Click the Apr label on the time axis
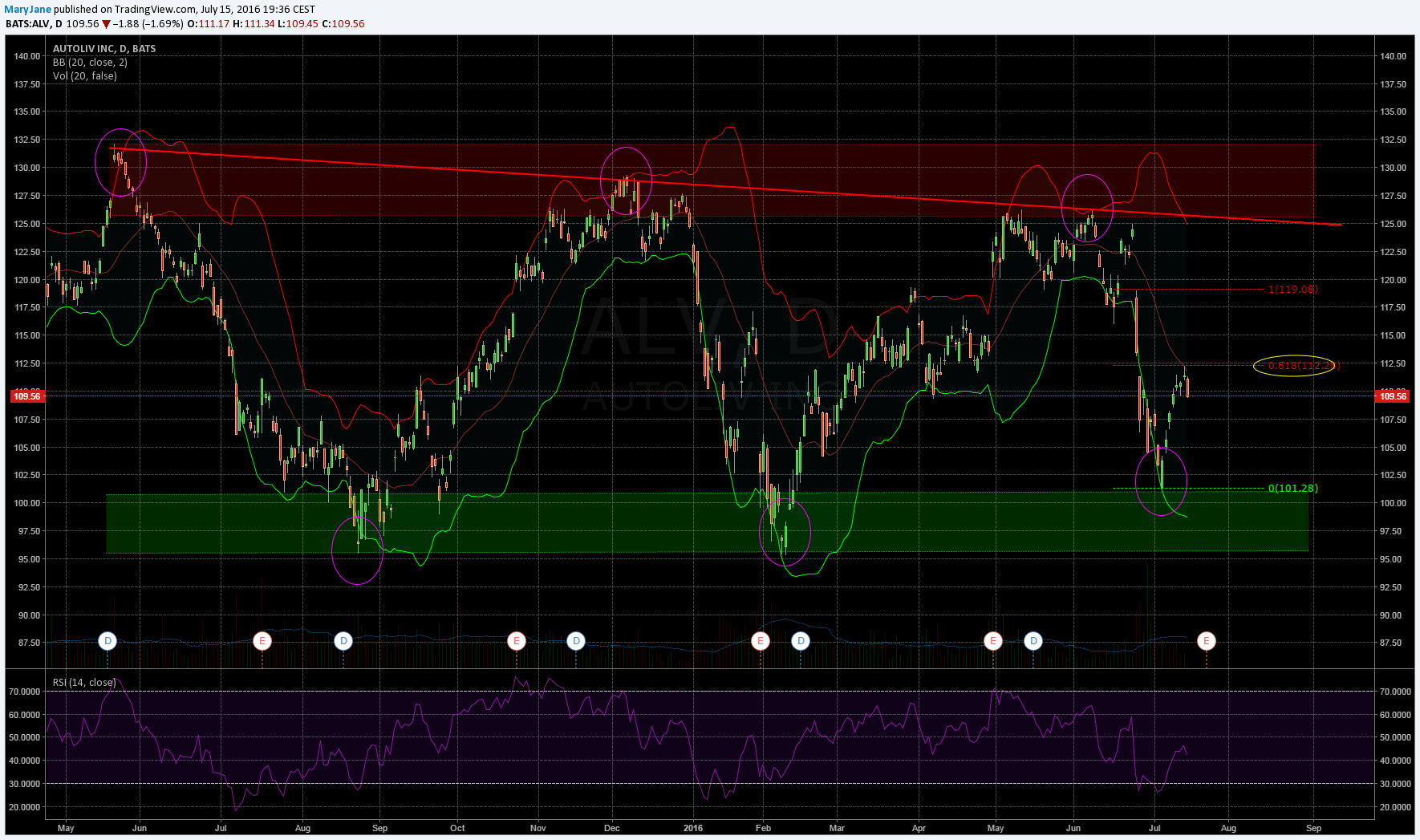 tap(919, 828)
